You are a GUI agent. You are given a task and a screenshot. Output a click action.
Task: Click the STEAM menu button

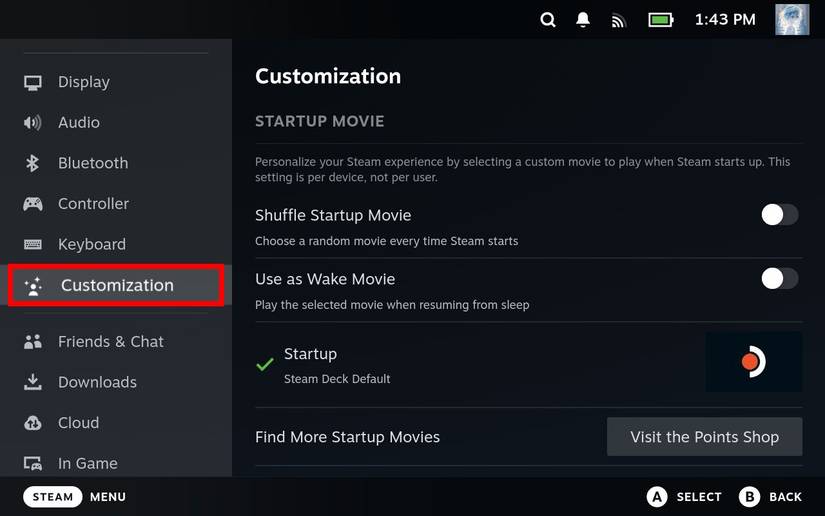53,497
